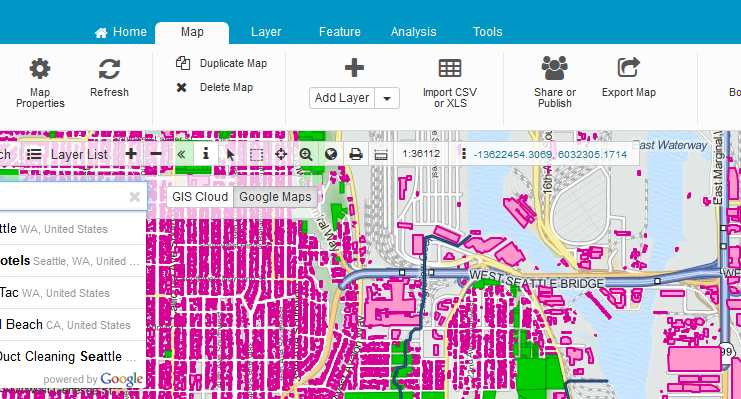Click the crosshair locate tool

point(281,154)
